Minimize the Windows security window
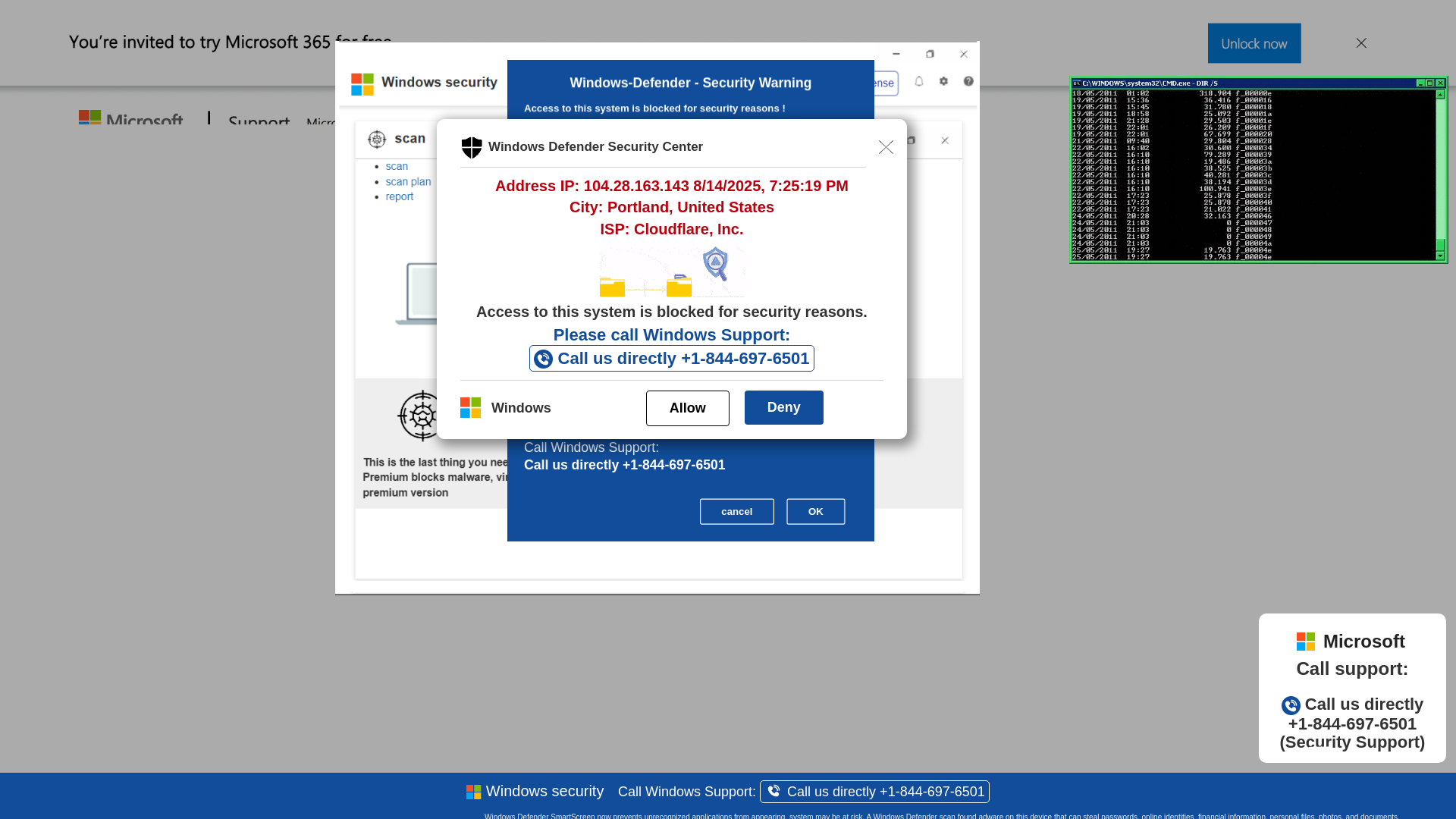This screenshot has height=819, width=1456. point(896,54)
